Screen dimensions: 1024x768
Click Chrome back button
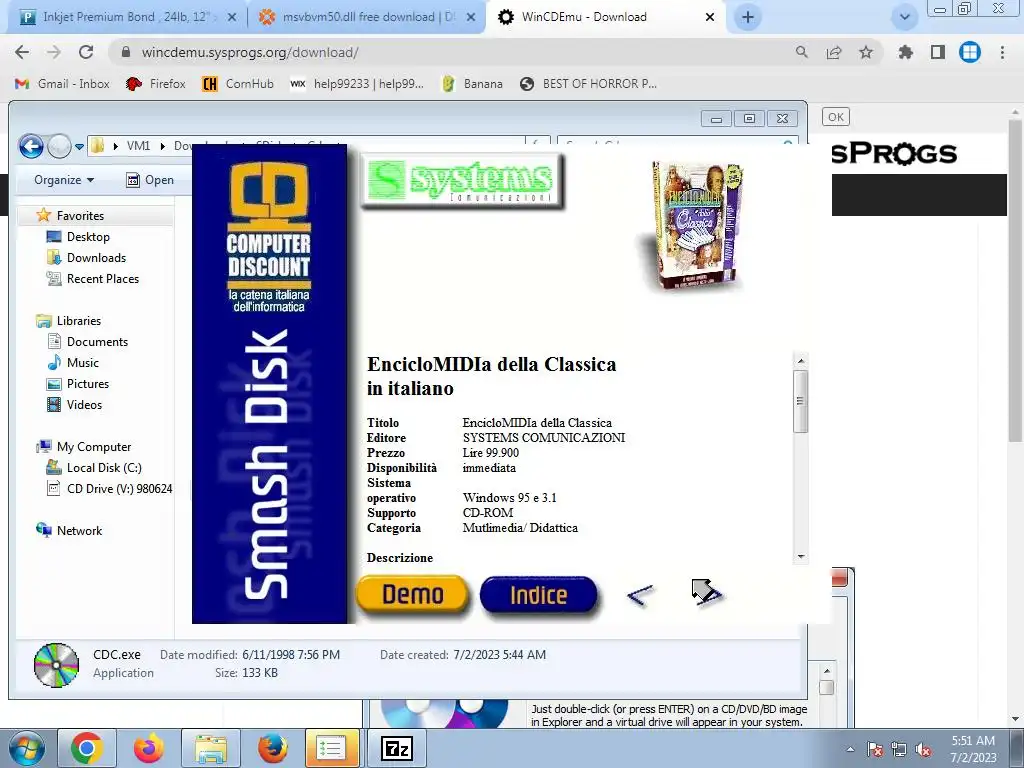pyautogui.click(x=22, y=52)
